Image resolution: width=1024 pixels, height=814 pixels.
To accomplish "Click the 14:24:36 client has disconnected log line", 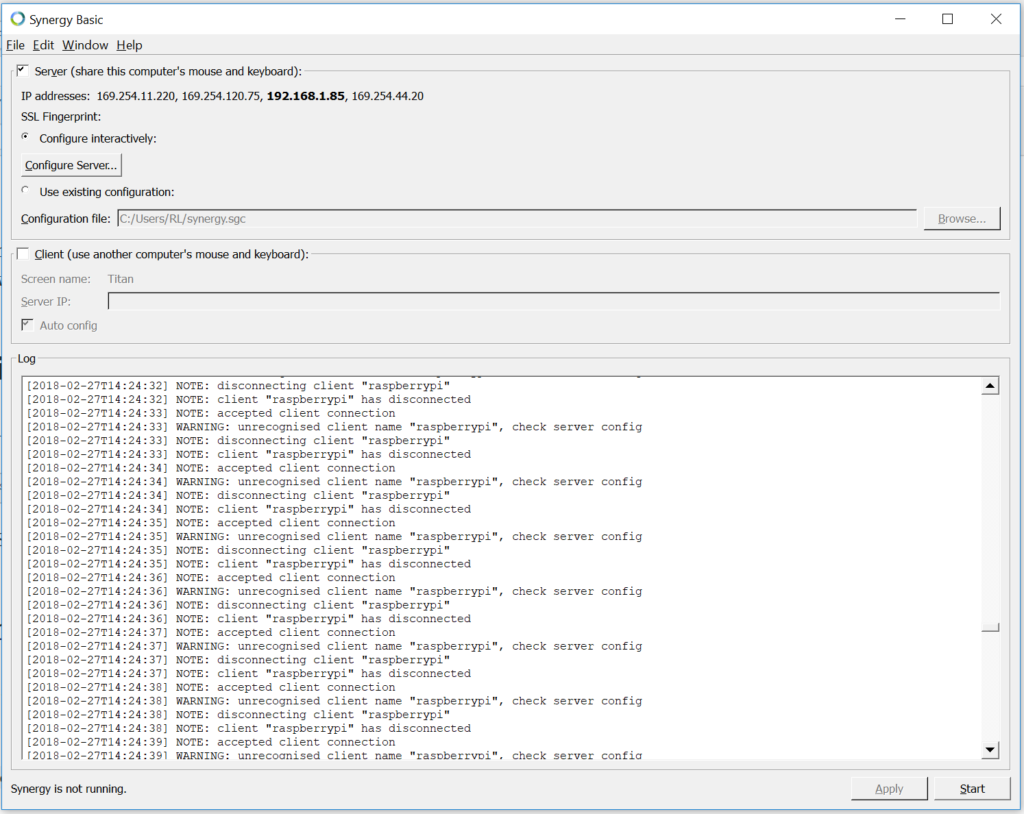I will [249, 619].
